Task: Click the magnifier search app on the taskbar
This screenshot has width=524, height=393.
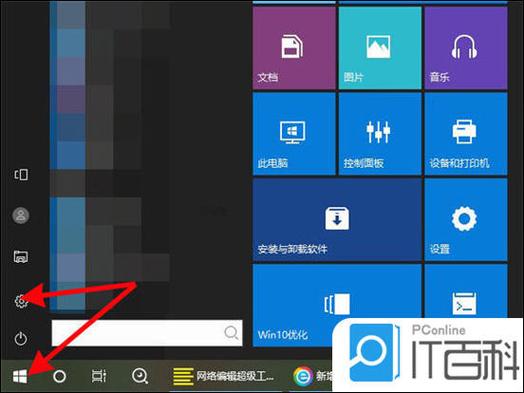Action: (140, 377)
